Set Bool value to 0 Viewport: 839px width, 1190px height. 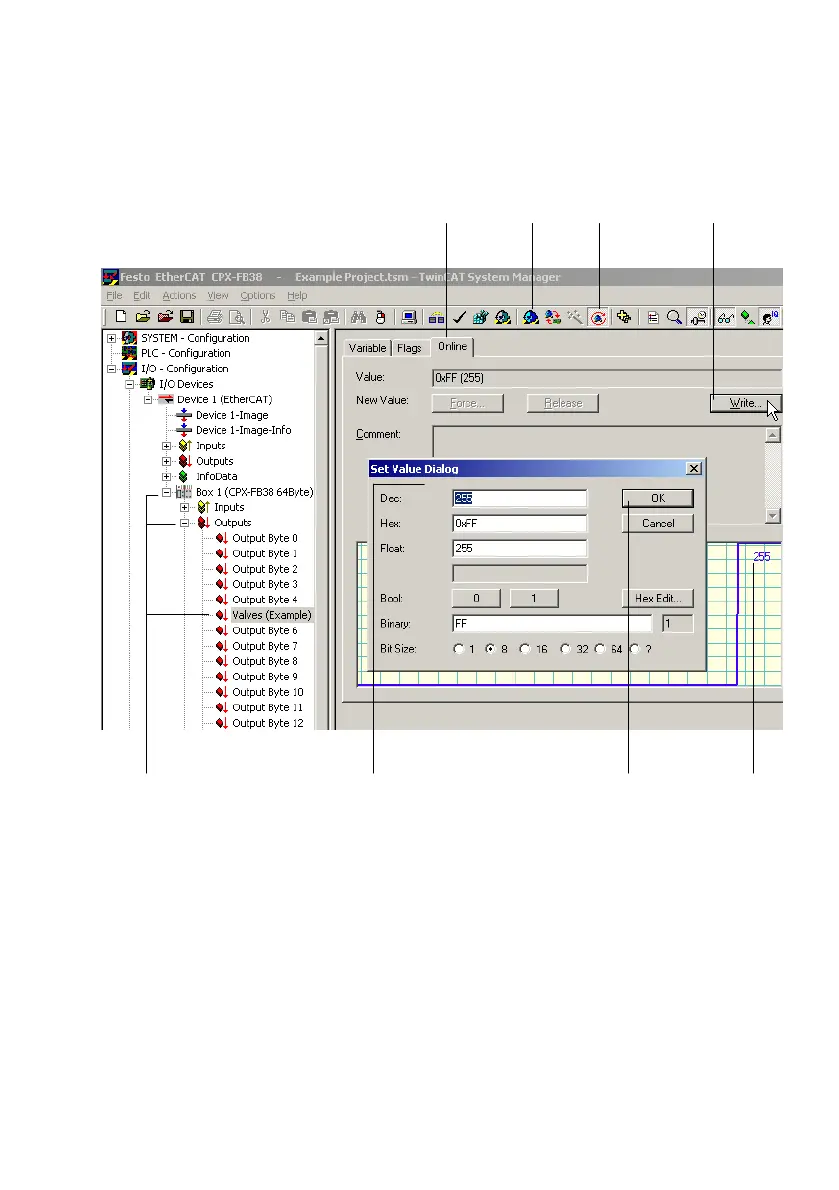[x=476, y=598]
